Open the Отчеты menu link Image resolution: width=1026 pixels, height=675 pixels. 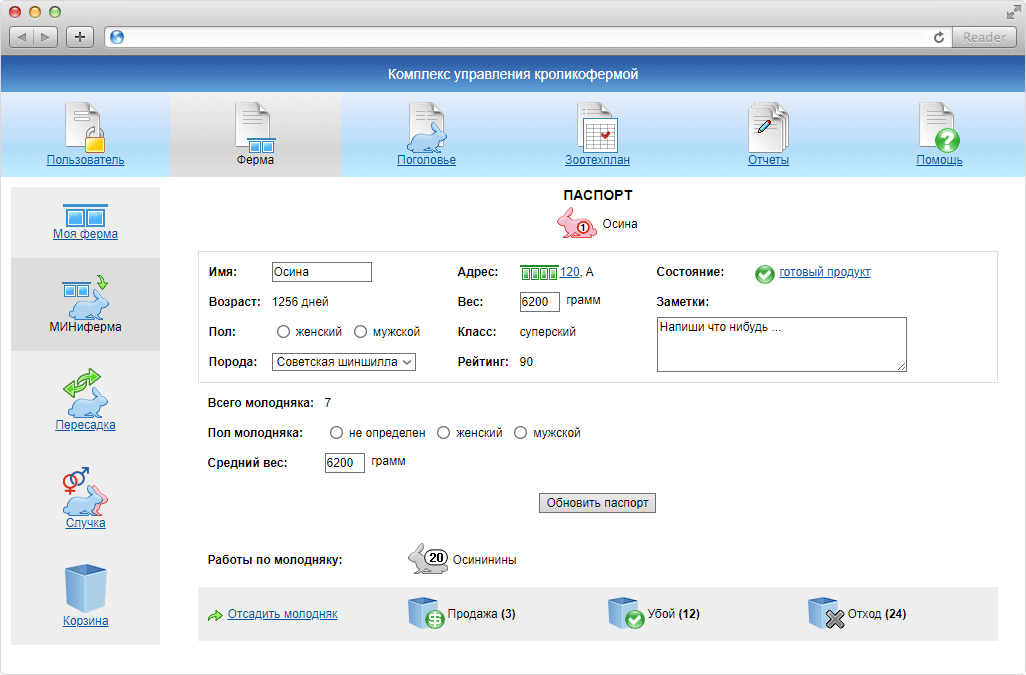[768, 160]
